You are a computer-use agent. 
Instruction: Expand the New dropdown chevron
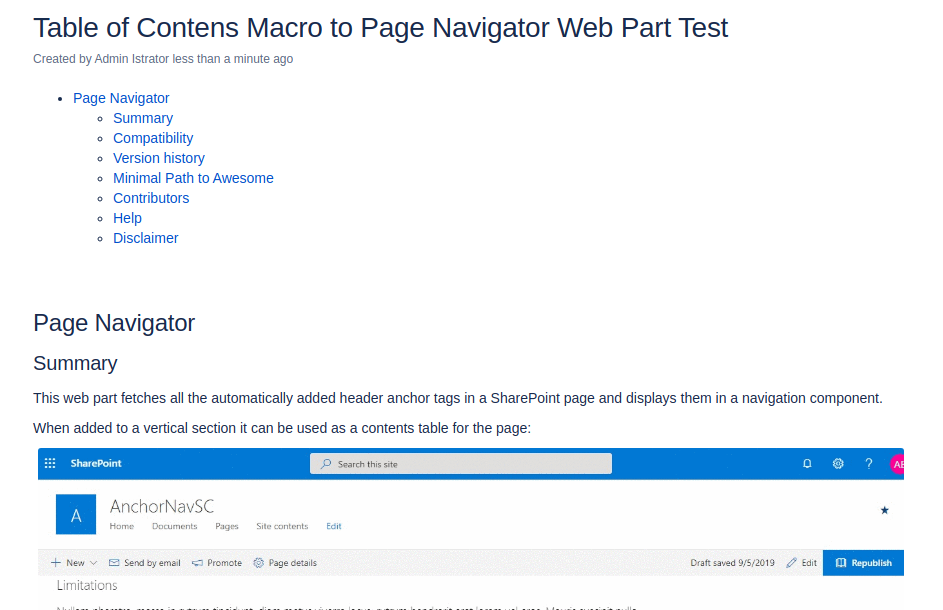tap(93, 563)
